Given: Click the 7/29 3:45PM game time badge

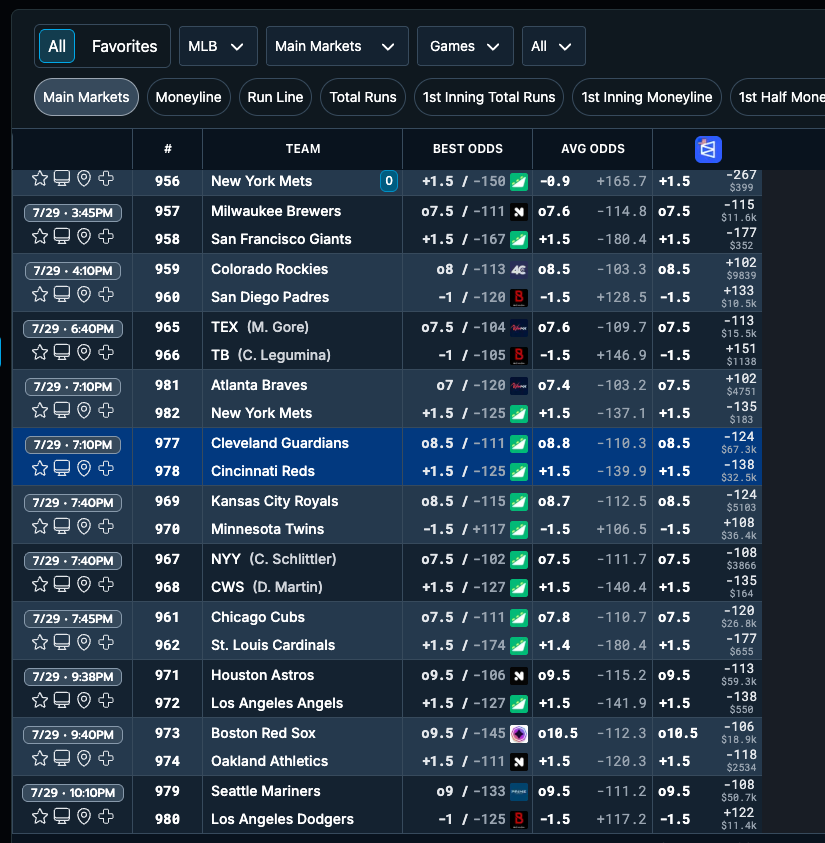Looking at the screenshot, I should (x=73, y=213).
